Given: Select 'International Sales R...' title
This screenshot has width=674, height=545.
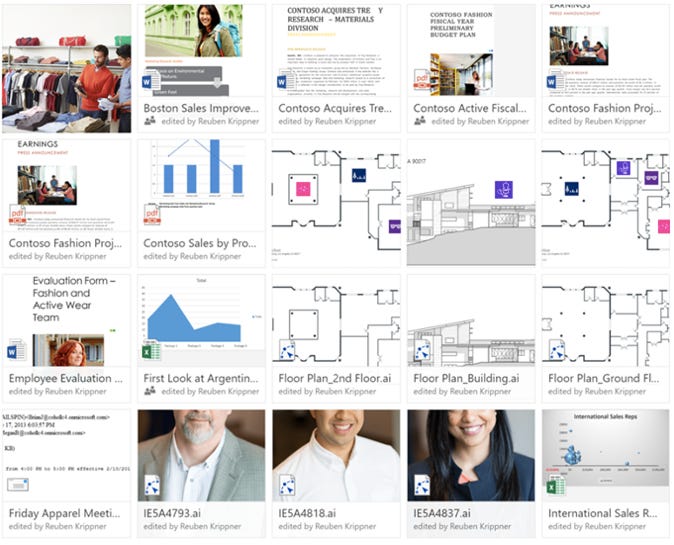Looking at the screenshot, I should 603,513.
